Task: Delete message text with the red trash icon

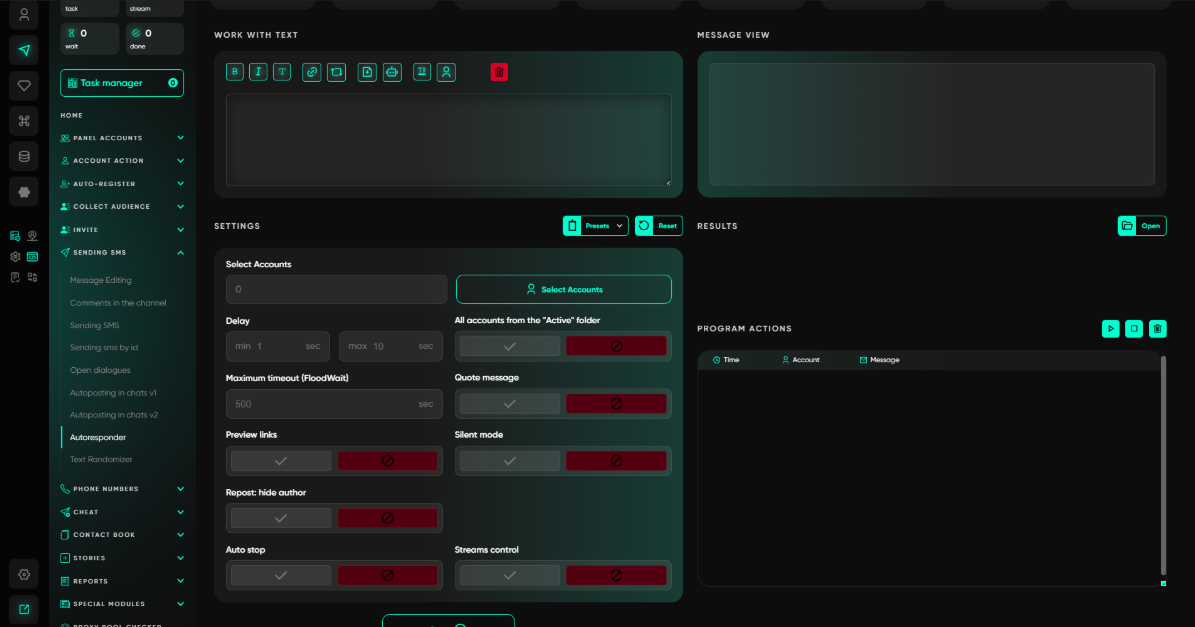Action: 499,72
